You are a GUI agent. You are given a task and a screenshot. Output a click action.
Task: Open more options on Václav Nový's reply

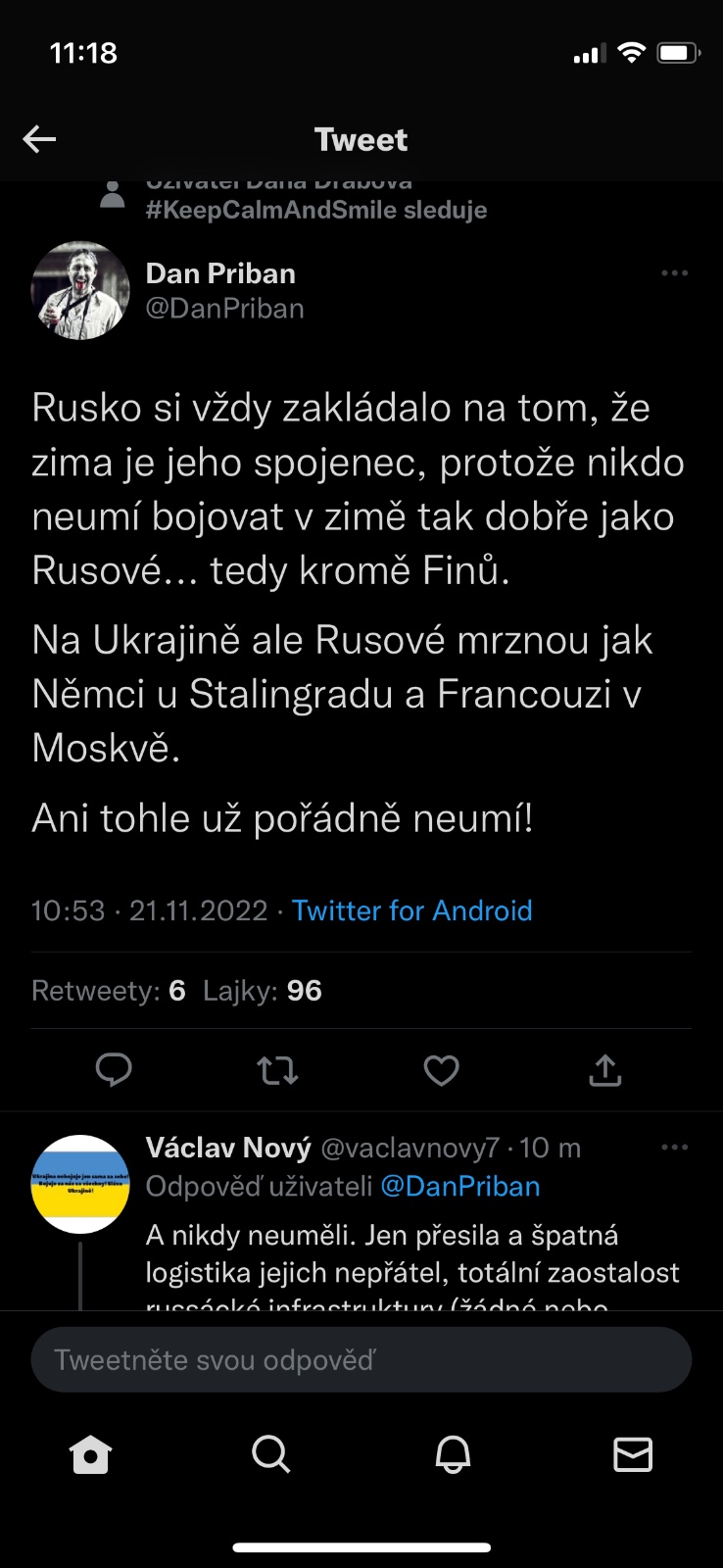[674, 1148]
